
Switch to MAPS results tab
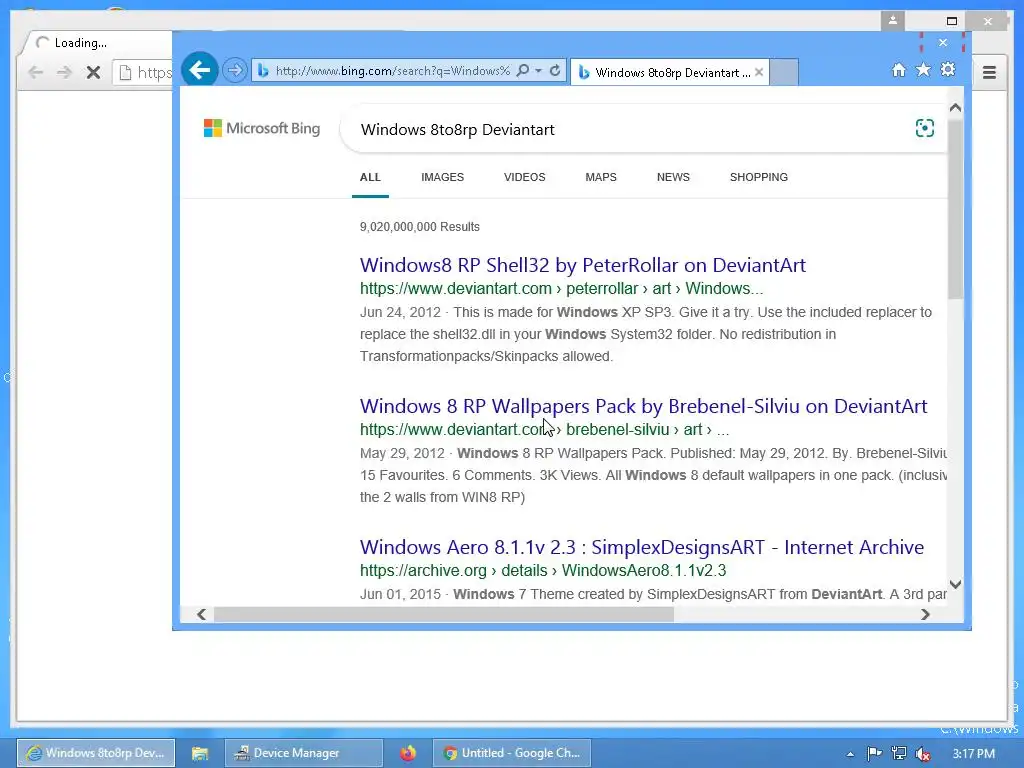coord(601,177)
